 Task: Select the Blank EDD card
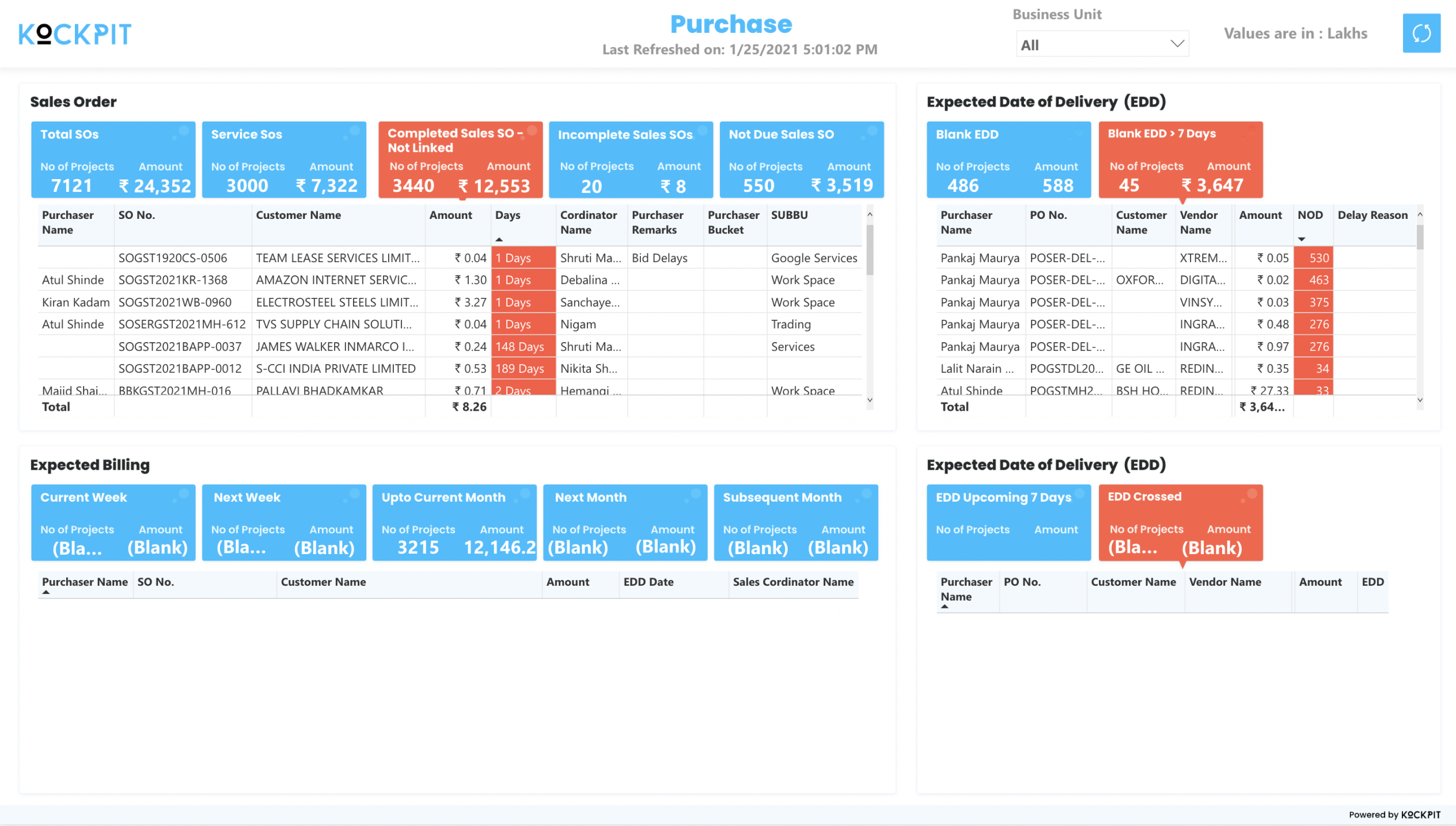(x=1008, y=160)
